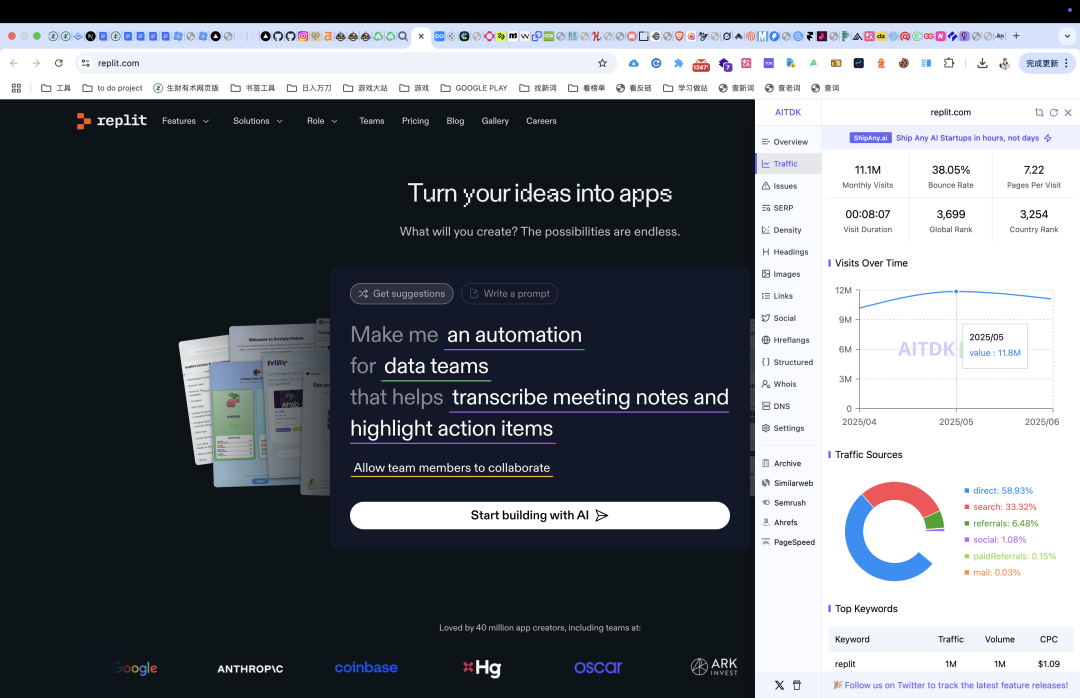Open a new browser tab

pos(1016,36)
